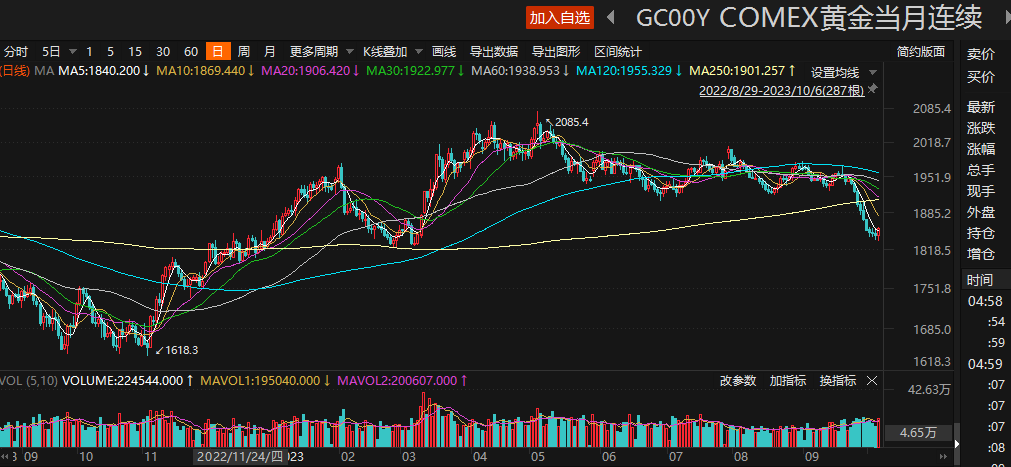Click the 2085.4 high price marker
The width and height of the screenshot is (1011, 467).
(x=572, y=122)
